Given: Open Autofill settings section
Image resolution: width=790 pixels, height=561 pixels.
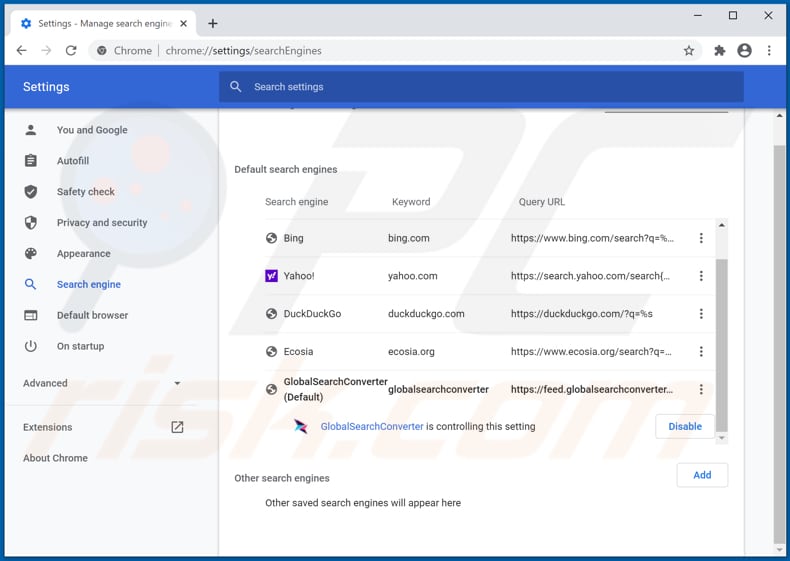Looking at the screenshot, I should (73, 161).
